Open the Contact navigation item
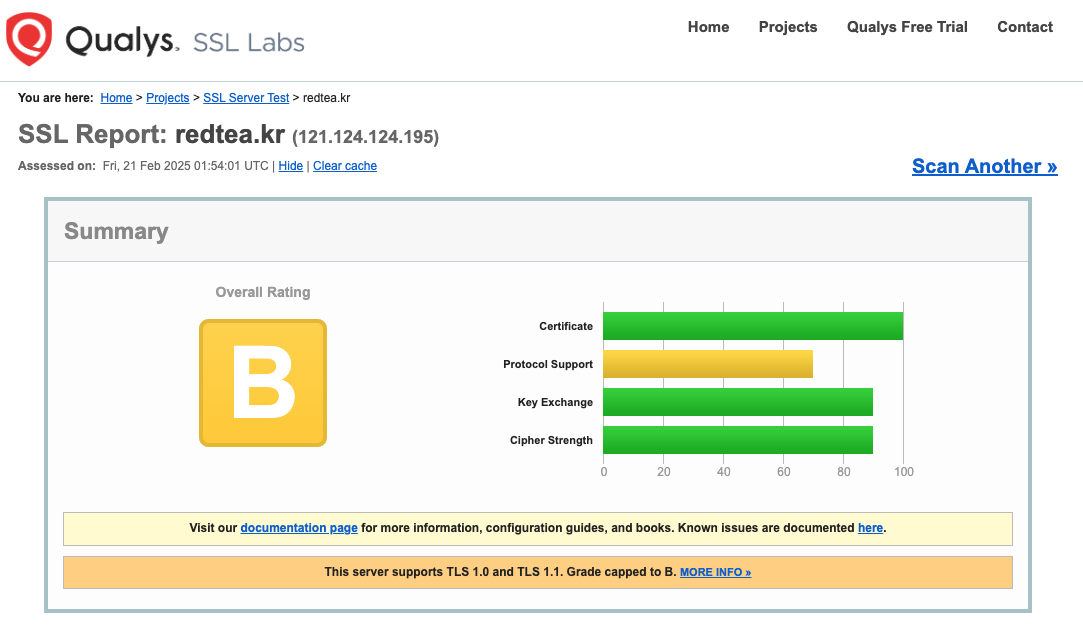Image resolution: width=1083 pixels, height=627 pixels. [1025, 27]
